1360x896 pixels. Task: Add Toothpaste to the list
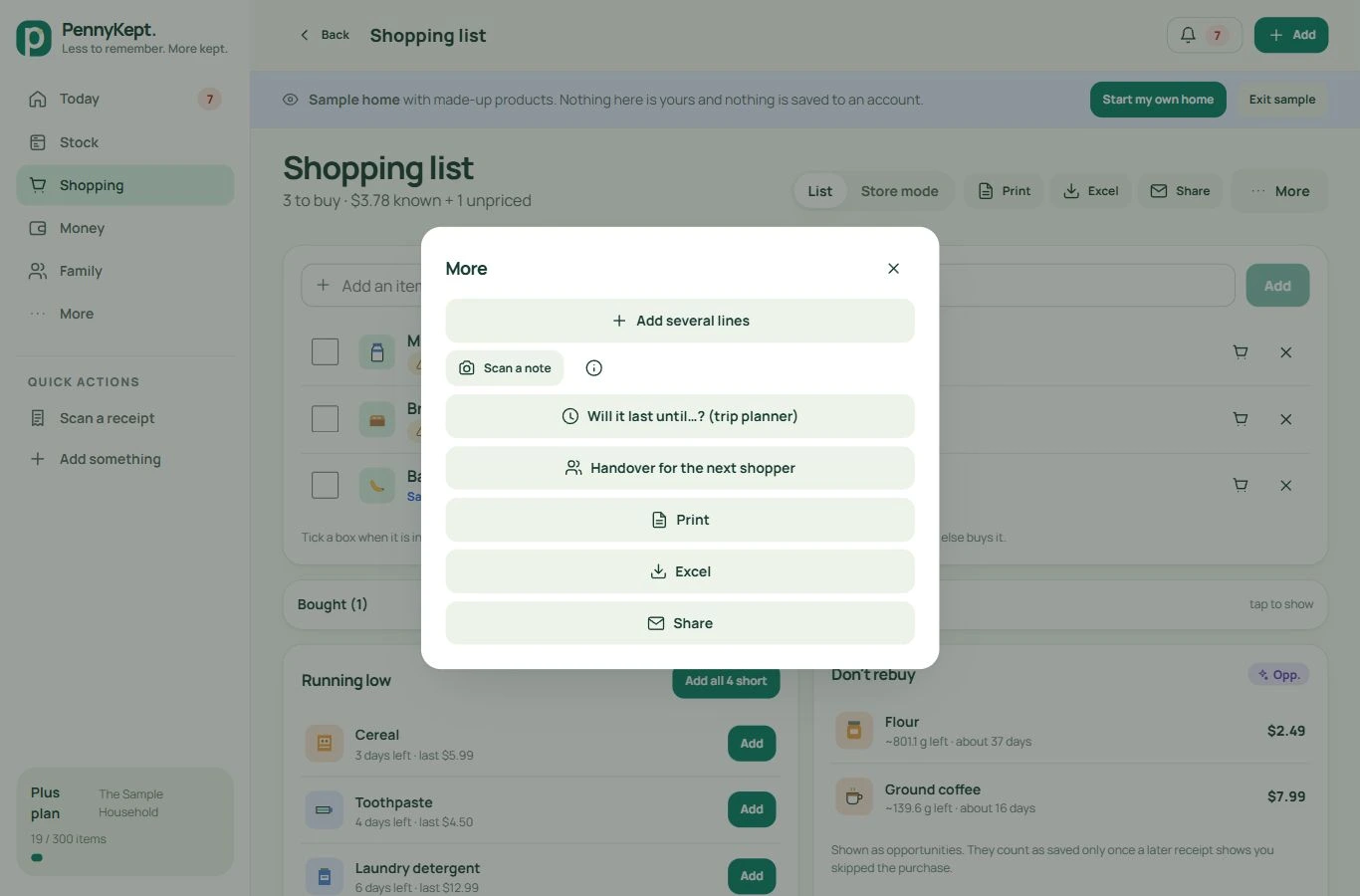(752, 809)
